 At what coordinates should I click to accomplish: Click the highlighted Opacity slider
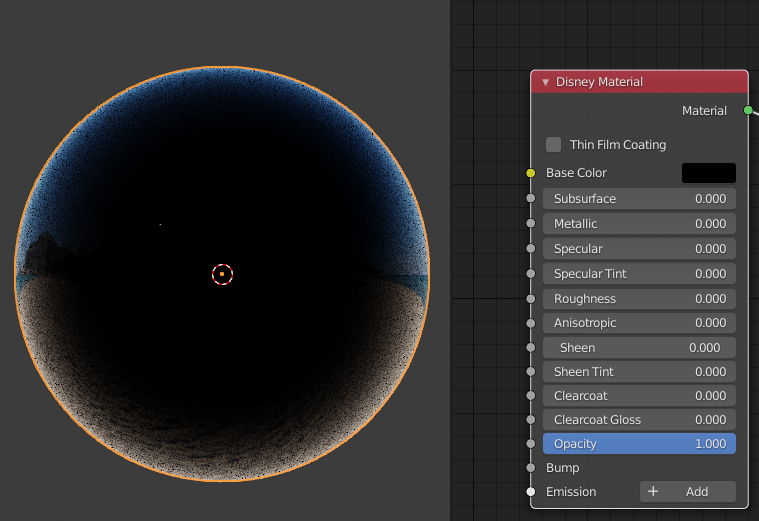coord(639,444)
